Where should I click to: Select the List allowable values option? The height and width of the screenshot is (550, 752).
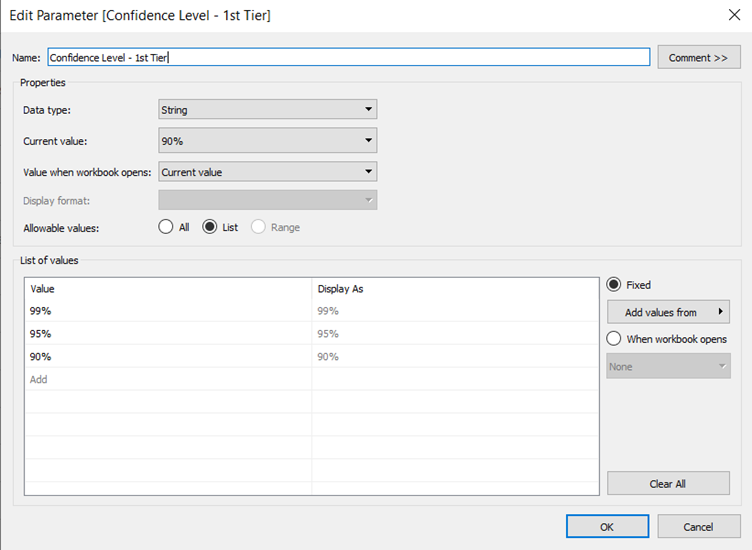pyautogui.click(x=210, y=227)
